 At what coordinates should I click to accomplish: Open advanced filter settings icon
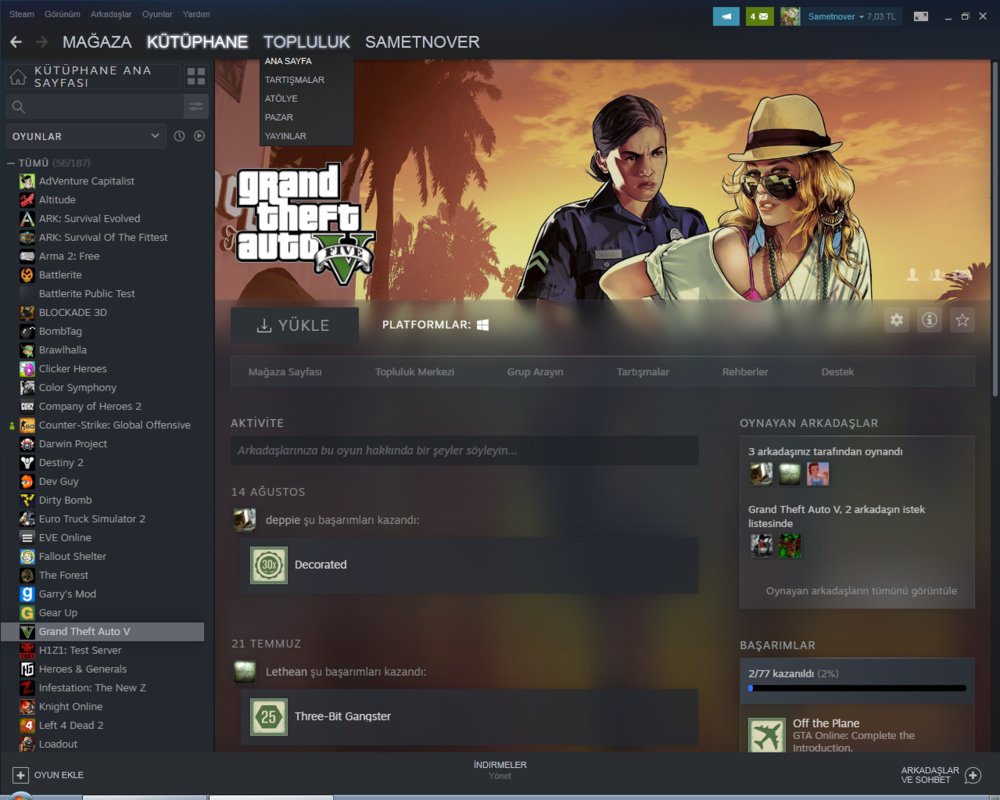coord(196,107)
